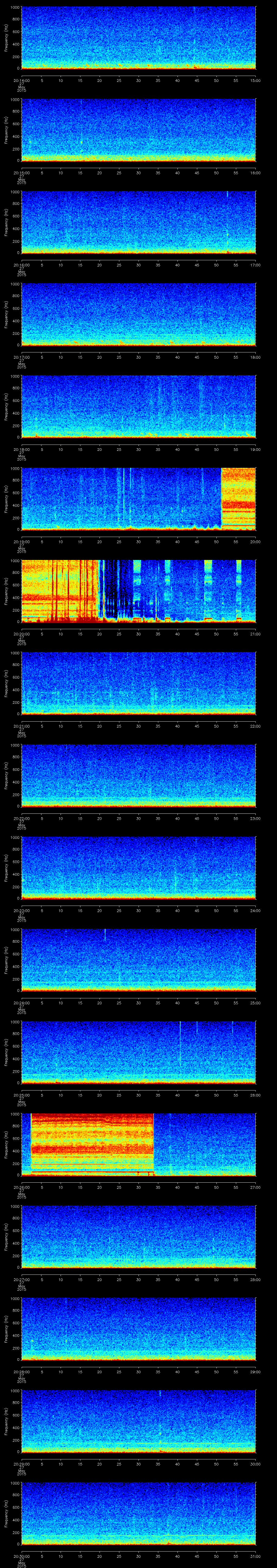
Task: Select the spectrogram panel starting at 20:22:00
Action: tap(138, 775)
